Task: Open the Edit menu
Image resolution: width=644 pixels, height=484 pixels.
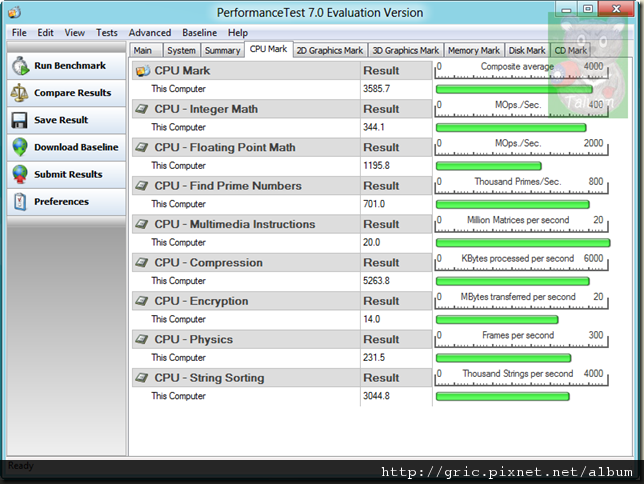Action: click(45, 33)
